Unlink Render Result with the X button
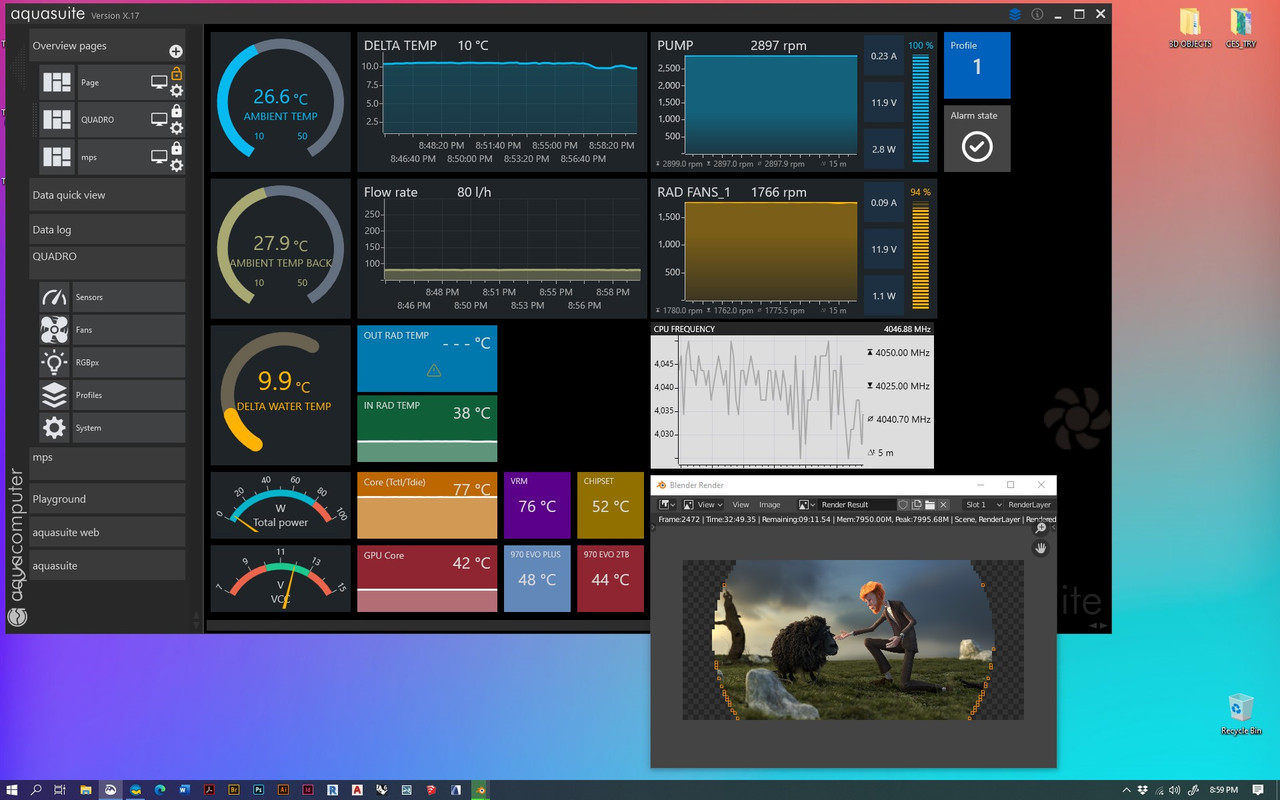The image size is (1280, 800). 943,505
